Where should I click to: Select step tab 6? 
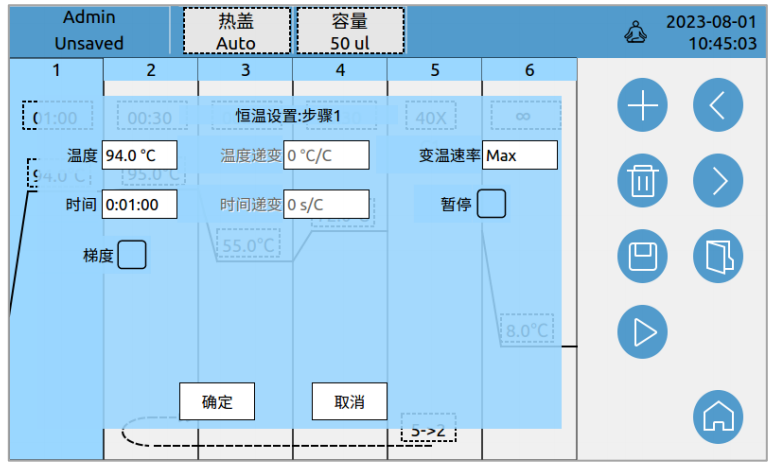[529, 70]
